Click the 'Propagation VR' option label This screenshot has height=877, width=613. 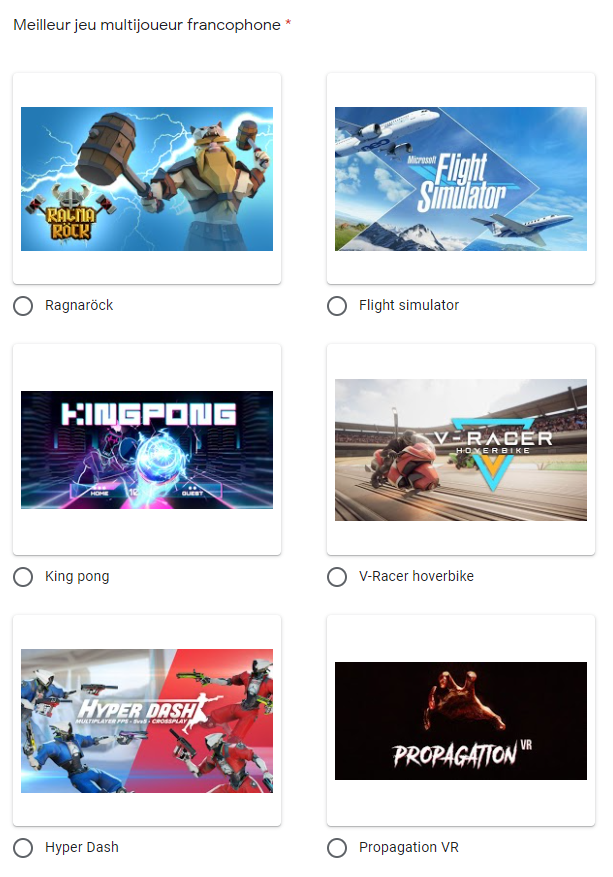tap(409, 847)
